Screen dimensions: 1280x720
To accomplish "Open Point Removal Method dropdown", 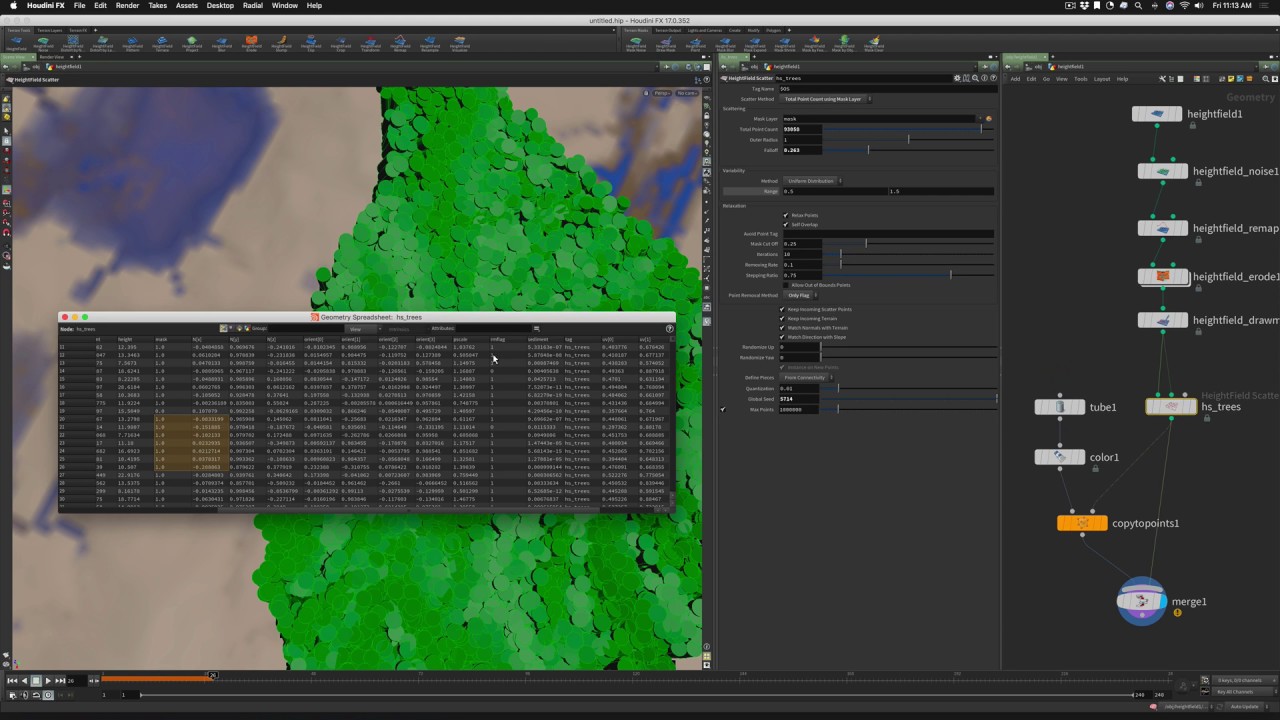I will [x=801, y=295].
